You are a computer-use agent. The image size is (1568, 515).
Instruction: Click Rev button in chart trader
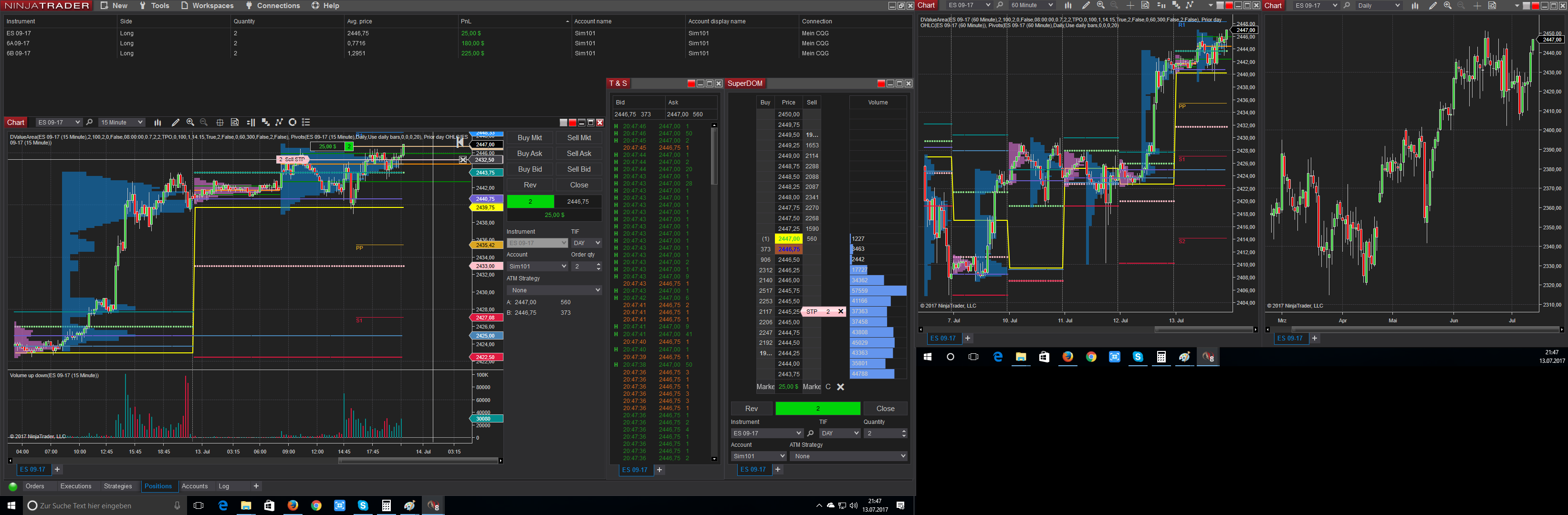tap(530, 185)
